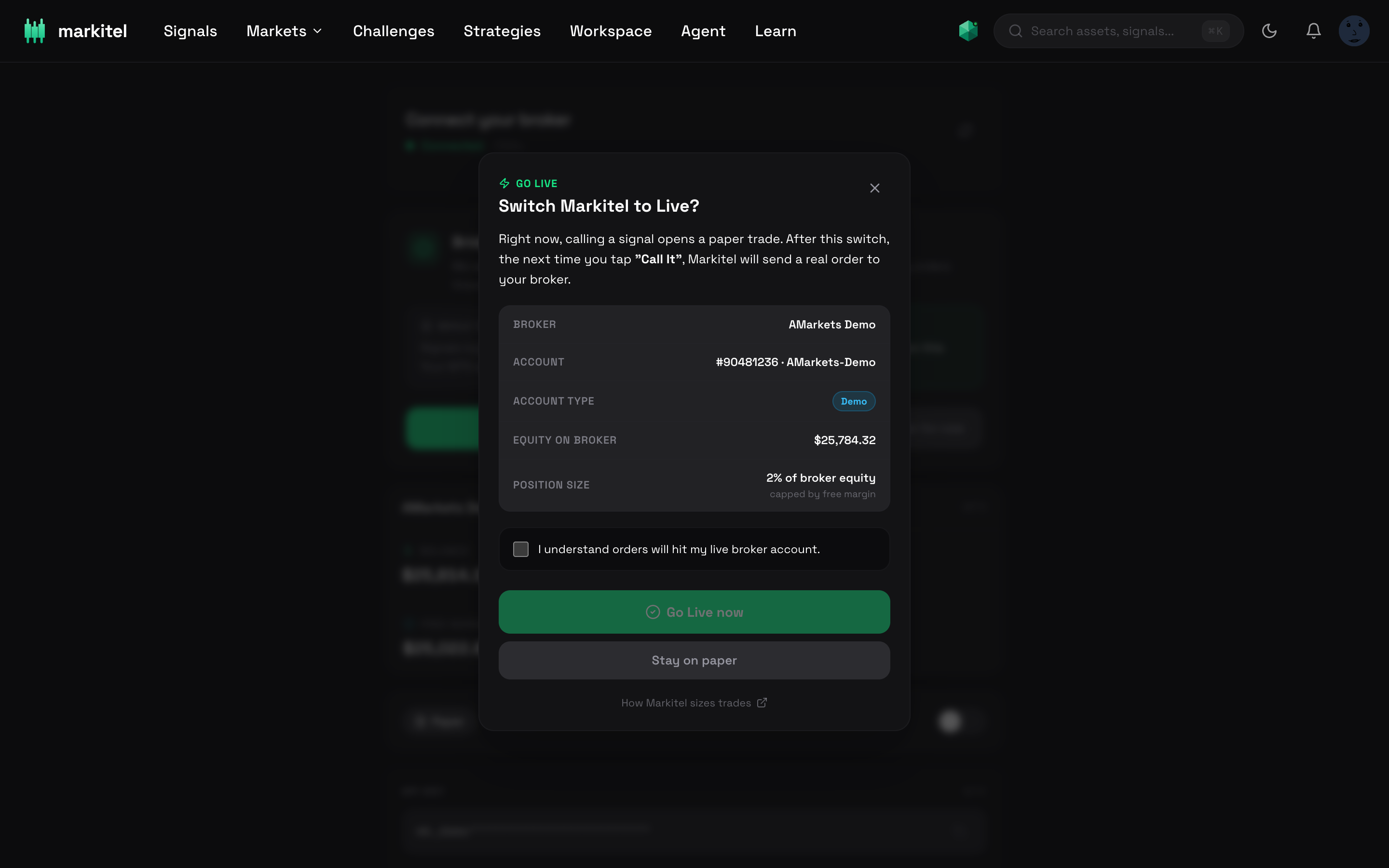Confirm with the Go Live now button
The width and height of the screenshot is (1389, 868).
click(694, 612)
